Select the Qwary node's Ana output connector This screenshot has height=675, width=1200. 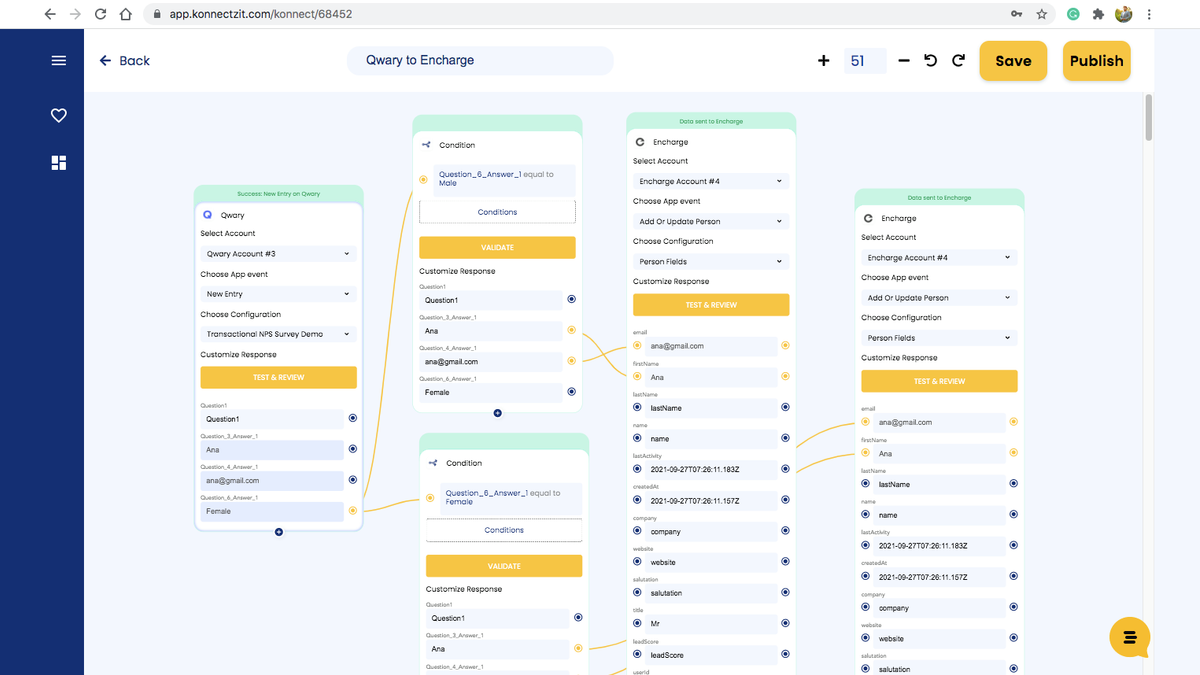click(353, 449)
